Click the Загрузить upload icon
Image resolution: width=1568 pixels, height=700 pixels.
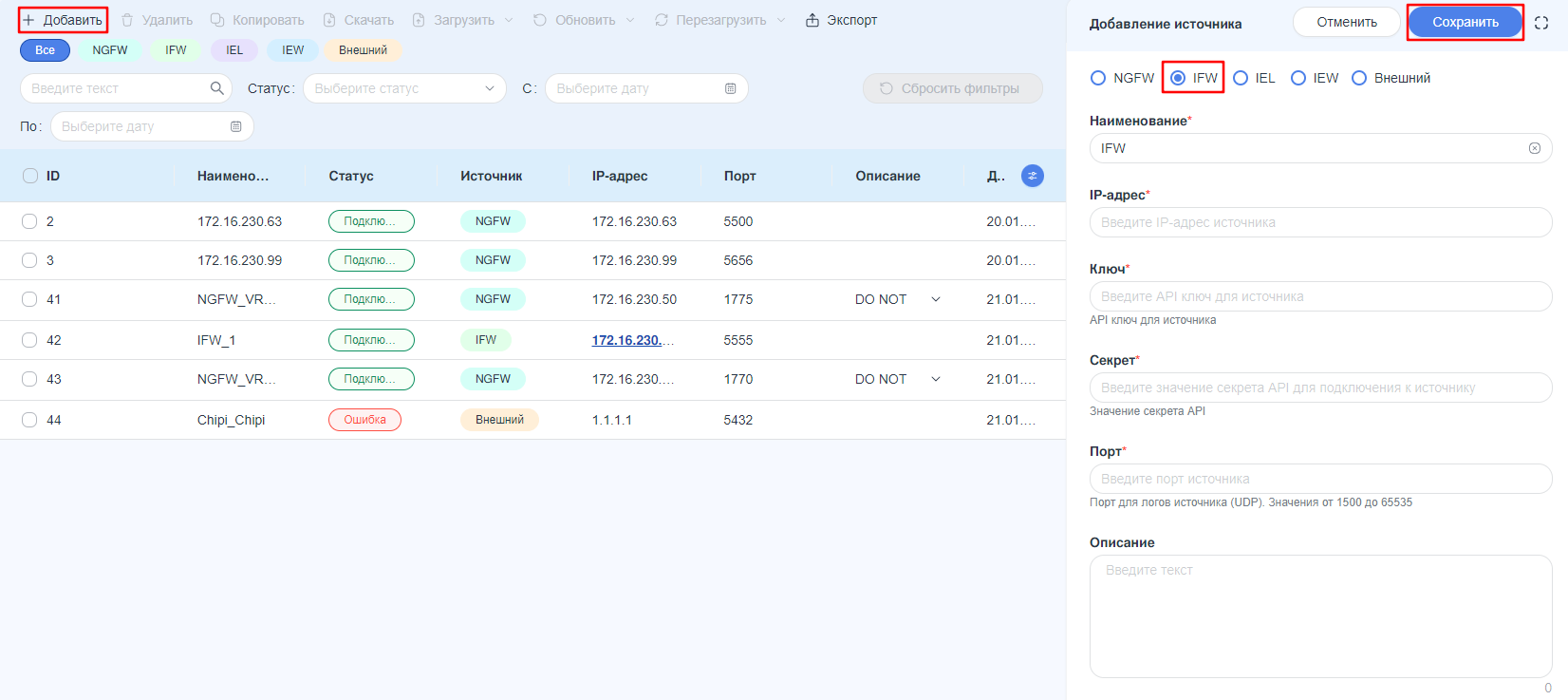419,20
